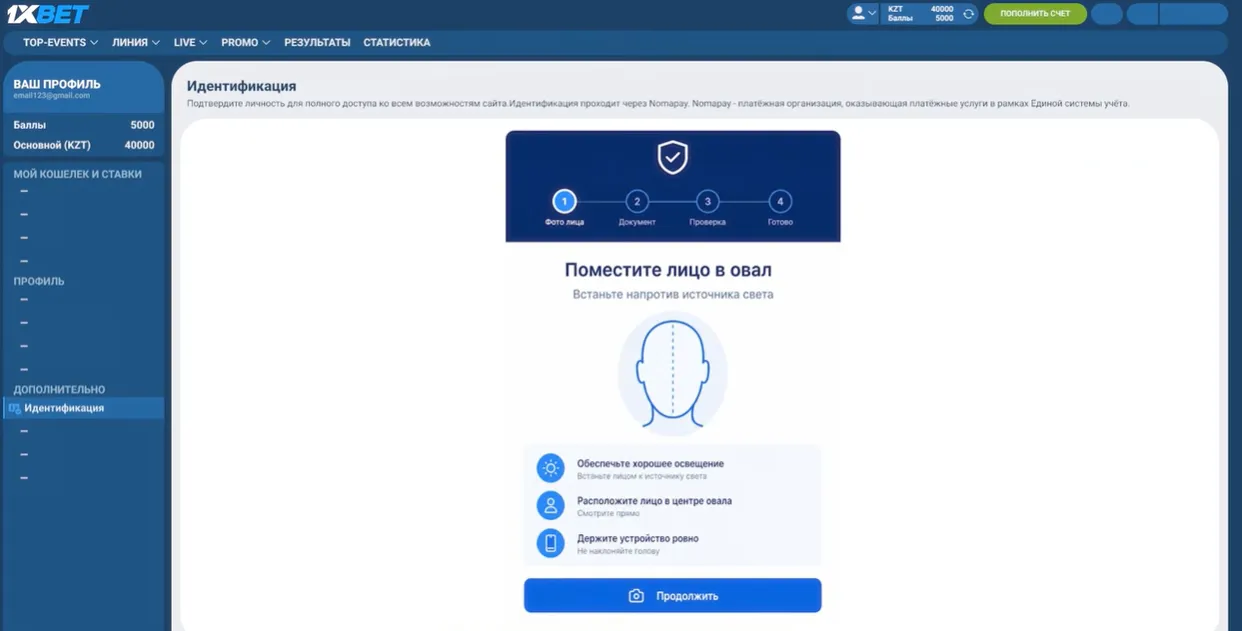1242x631 pixels.
Task: Click the email123@gmail.com address
Action: point(51,96)
